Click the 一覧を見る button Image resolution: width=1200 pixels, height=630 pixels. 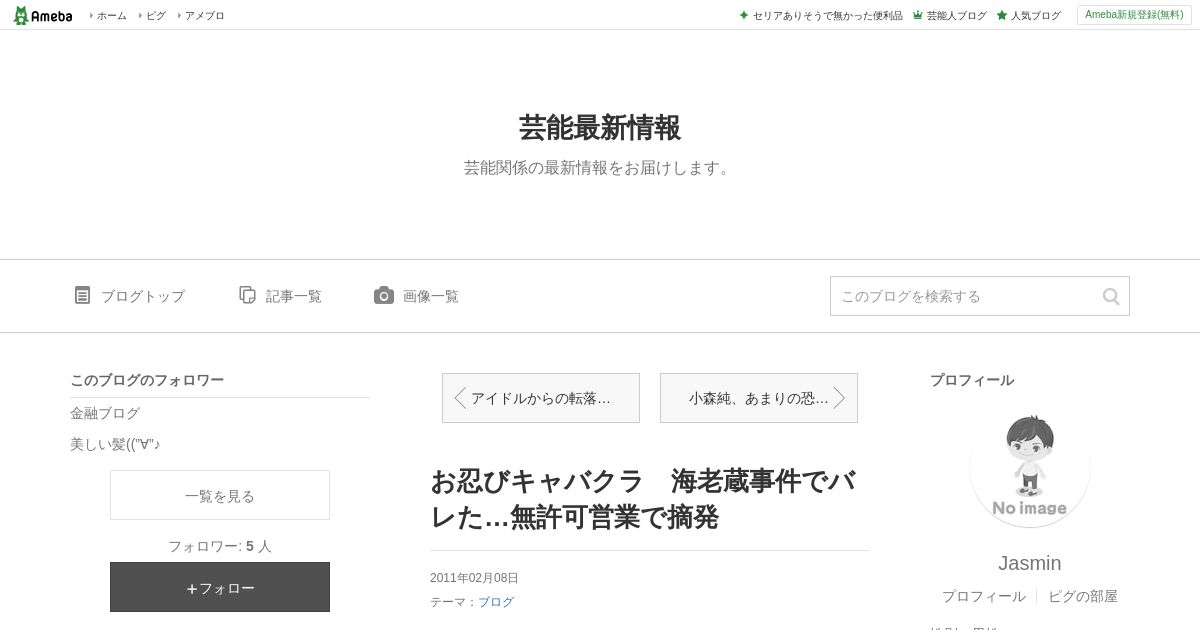coord(220,495)
